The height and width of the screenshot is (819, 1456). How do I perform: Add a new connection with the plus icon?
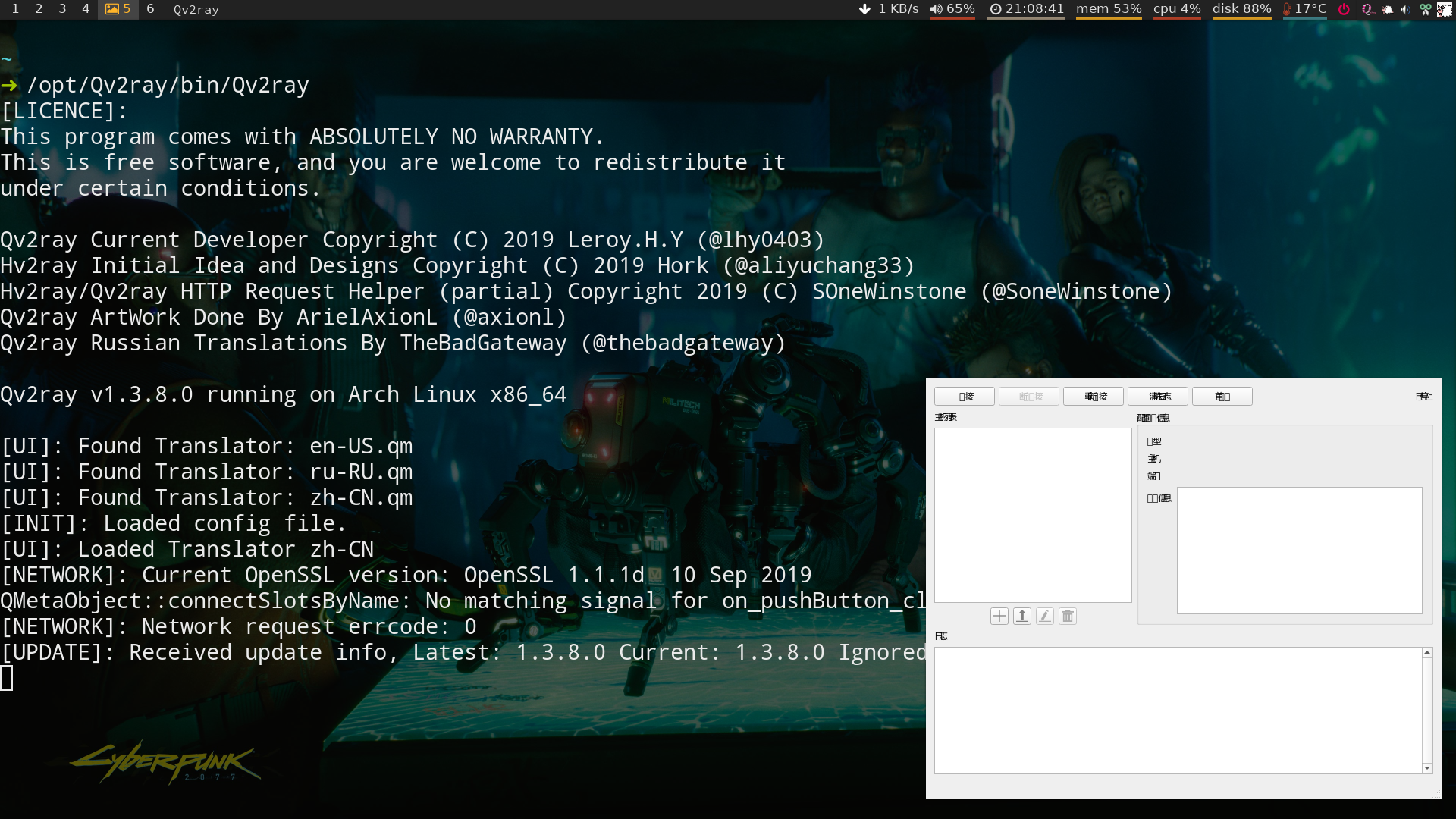(x=999, y=616)
